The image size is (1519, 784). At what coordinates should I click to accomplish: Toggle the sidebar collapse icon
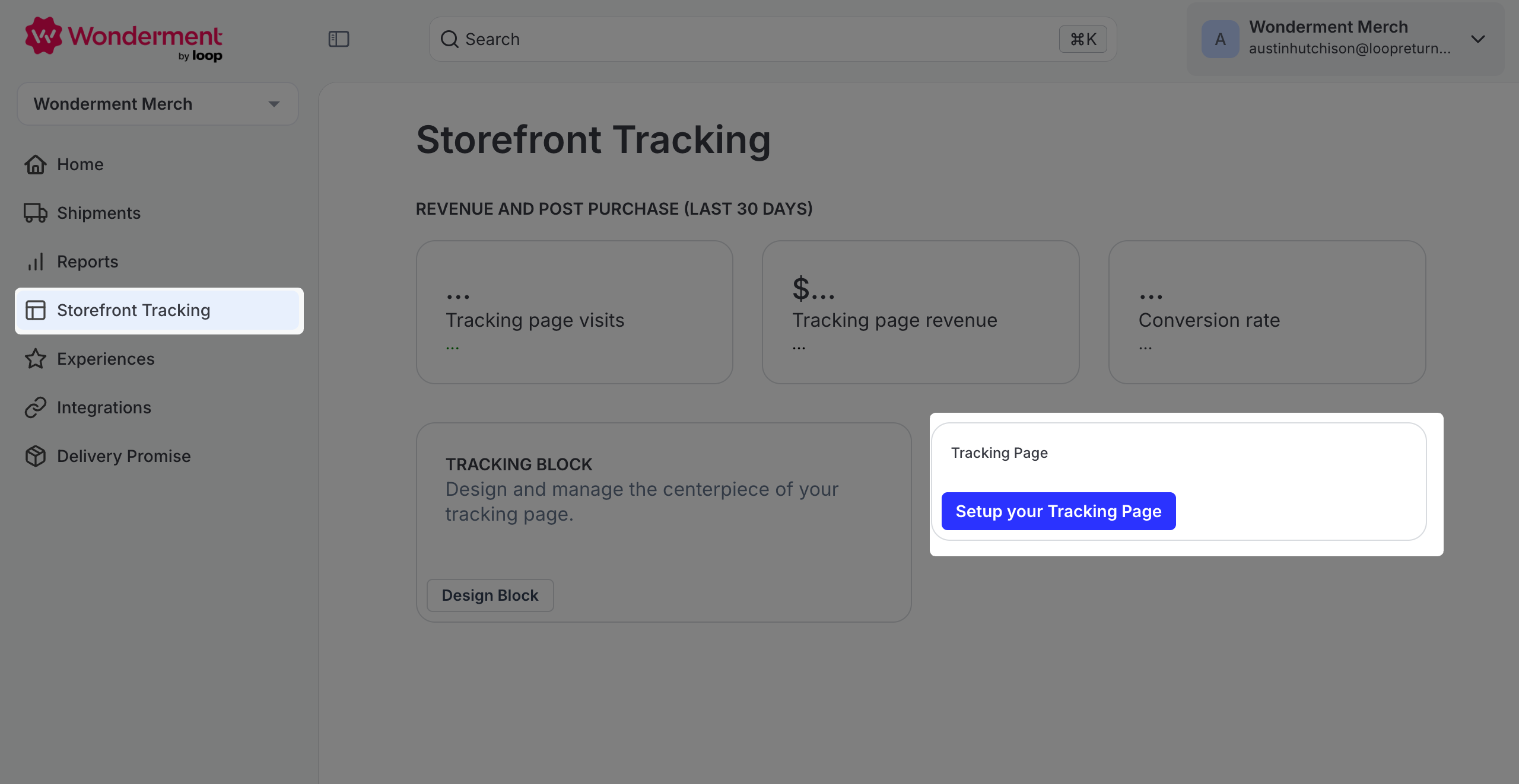339,39
